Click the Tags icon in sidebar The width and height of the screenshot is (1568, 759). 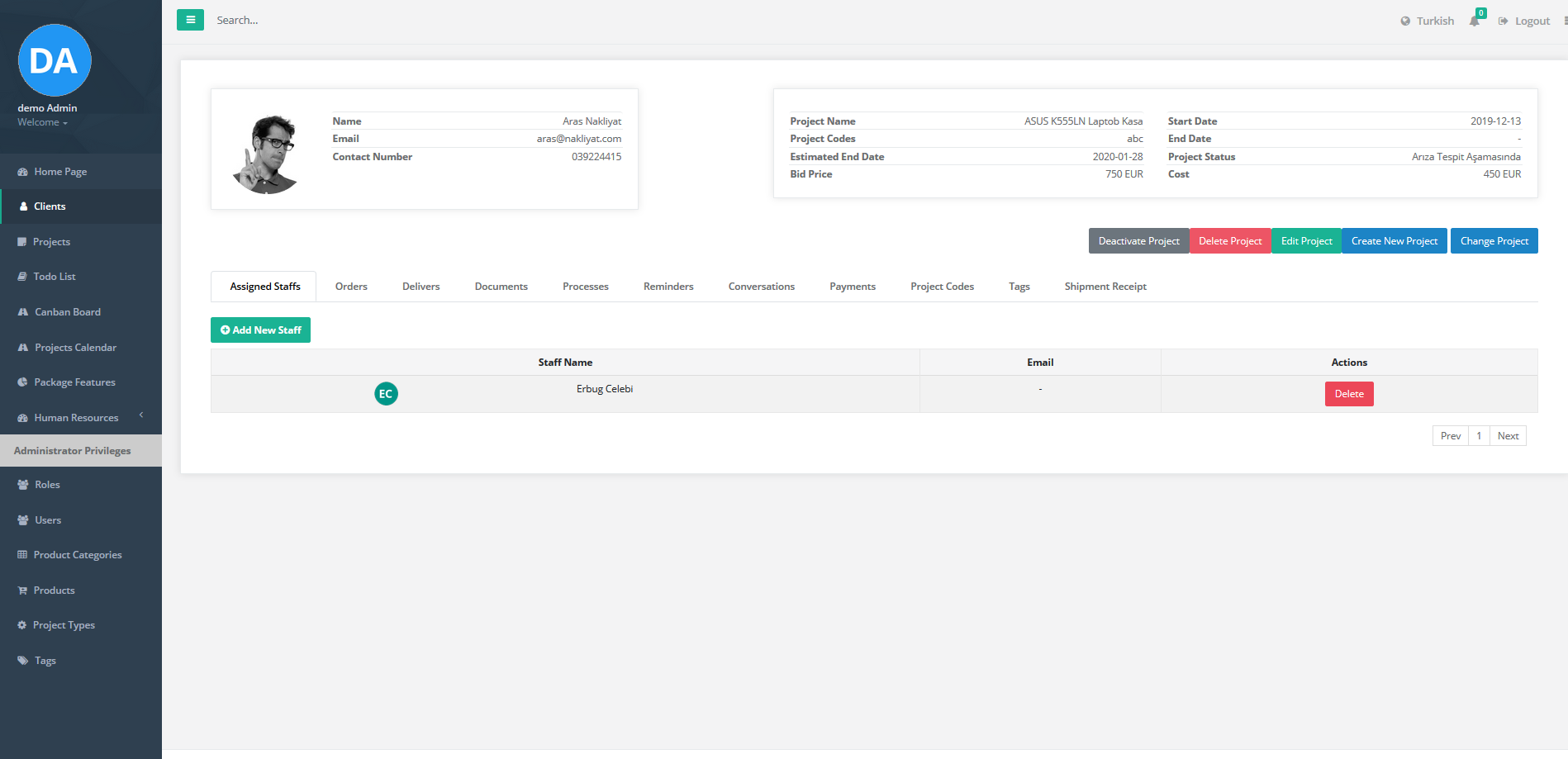tap(23, 661)
